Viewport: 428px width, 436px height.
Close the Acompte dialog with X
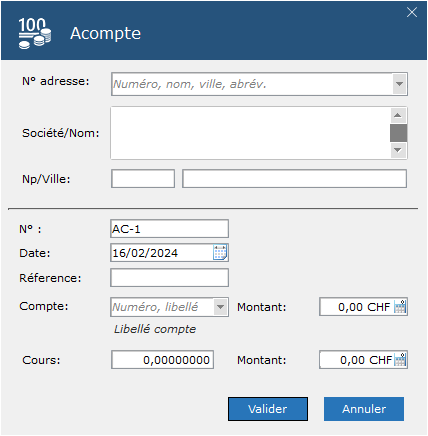click(412, 12)
